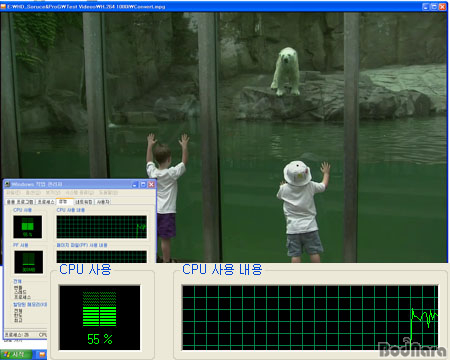Open the 파일(F) menu in Task Manager
450x360 pixels.
coord(13,193)
